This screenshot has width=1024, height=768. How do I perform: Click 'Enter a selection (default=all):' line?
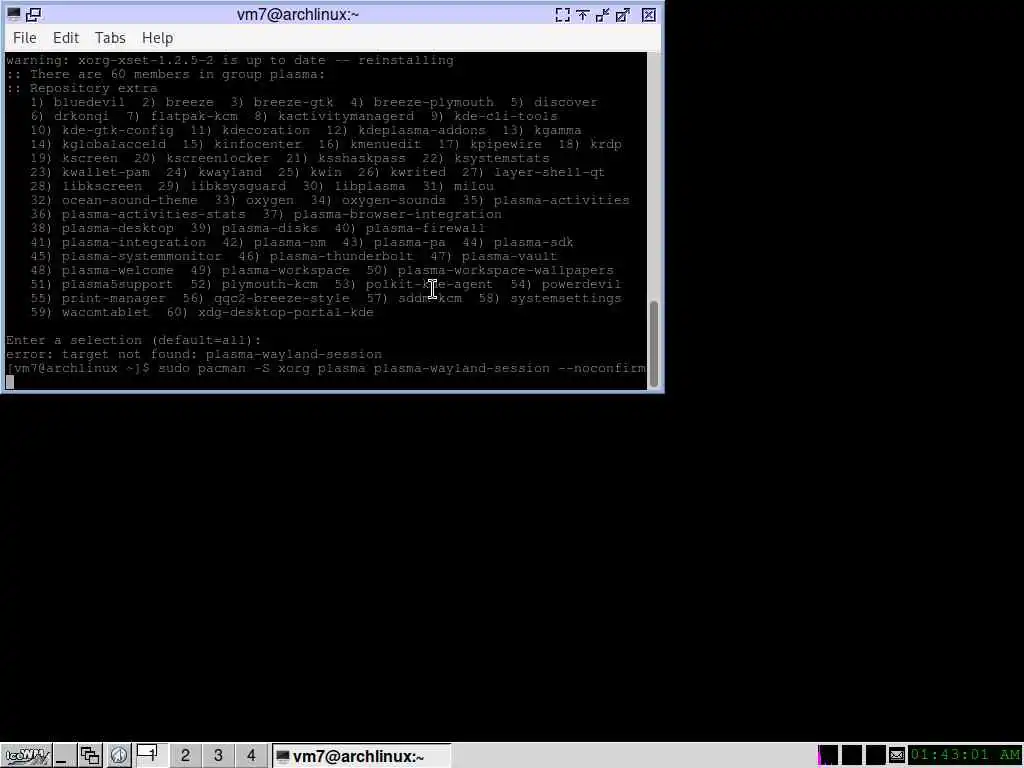point(134,340)
